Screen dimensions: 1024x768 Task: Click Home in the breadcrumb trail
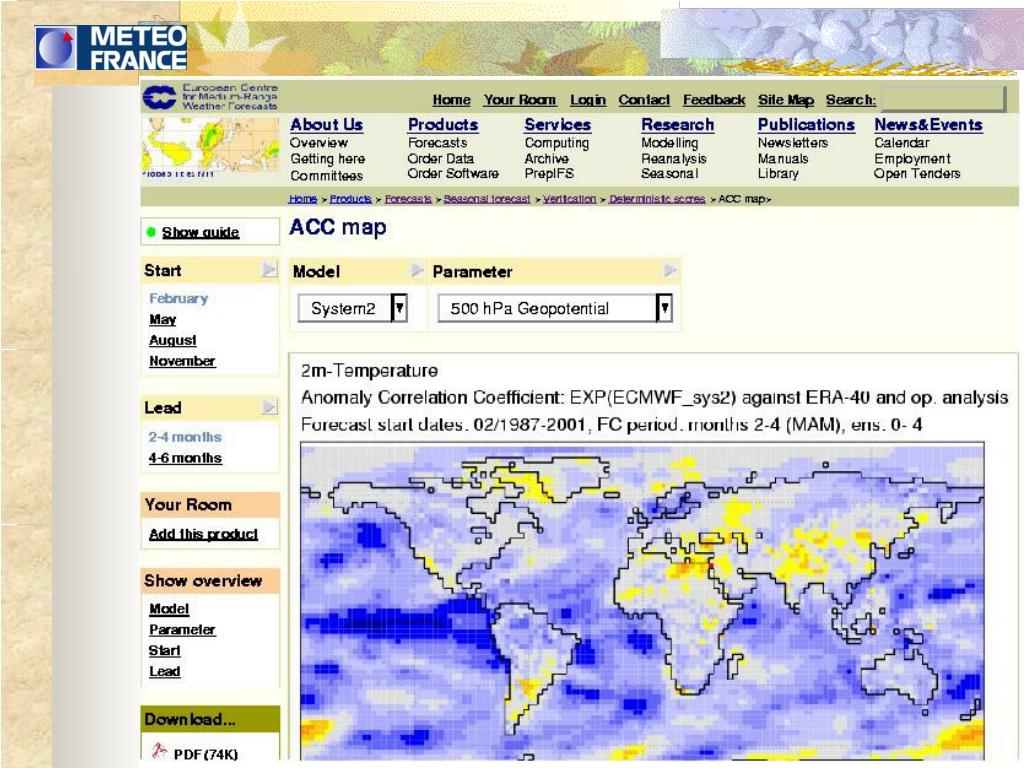303,199
